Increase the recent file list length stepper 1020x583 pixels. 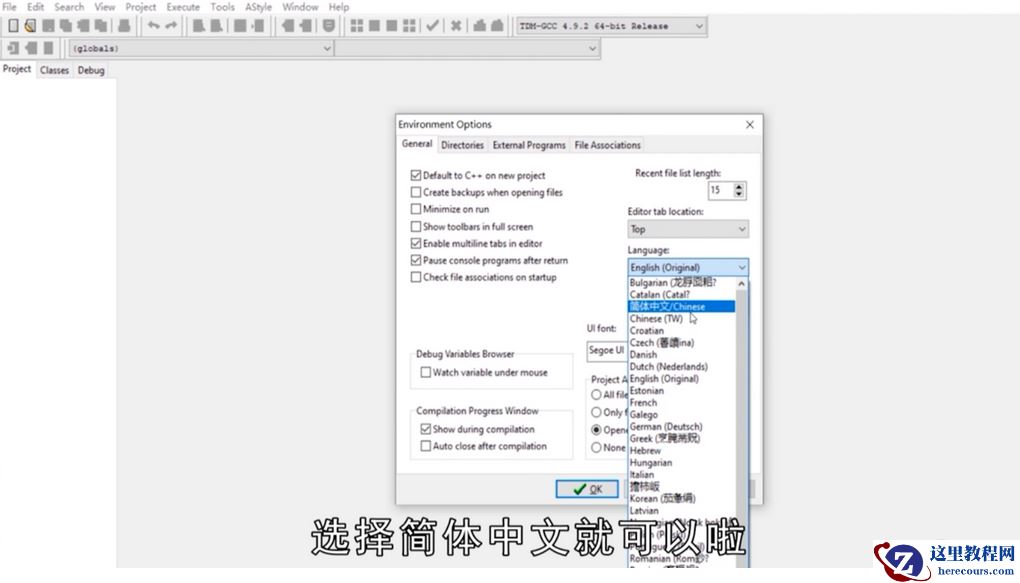[x=739, y=187]
